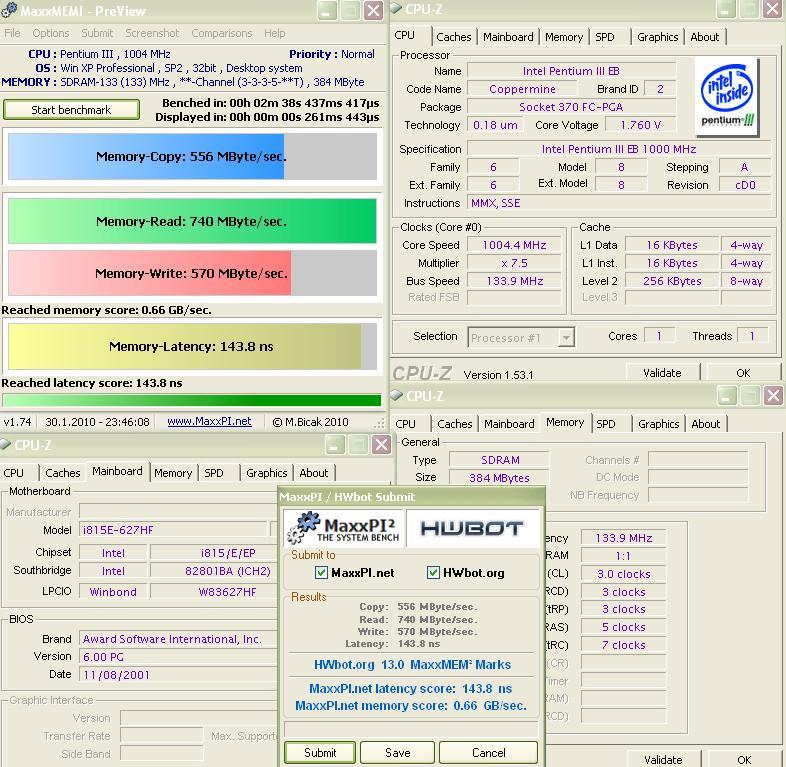Image resolution: width=786 pixels, height=767 pixels.
Task: Open the Processor #1 selection dropdown
Action: click(566, 338)
